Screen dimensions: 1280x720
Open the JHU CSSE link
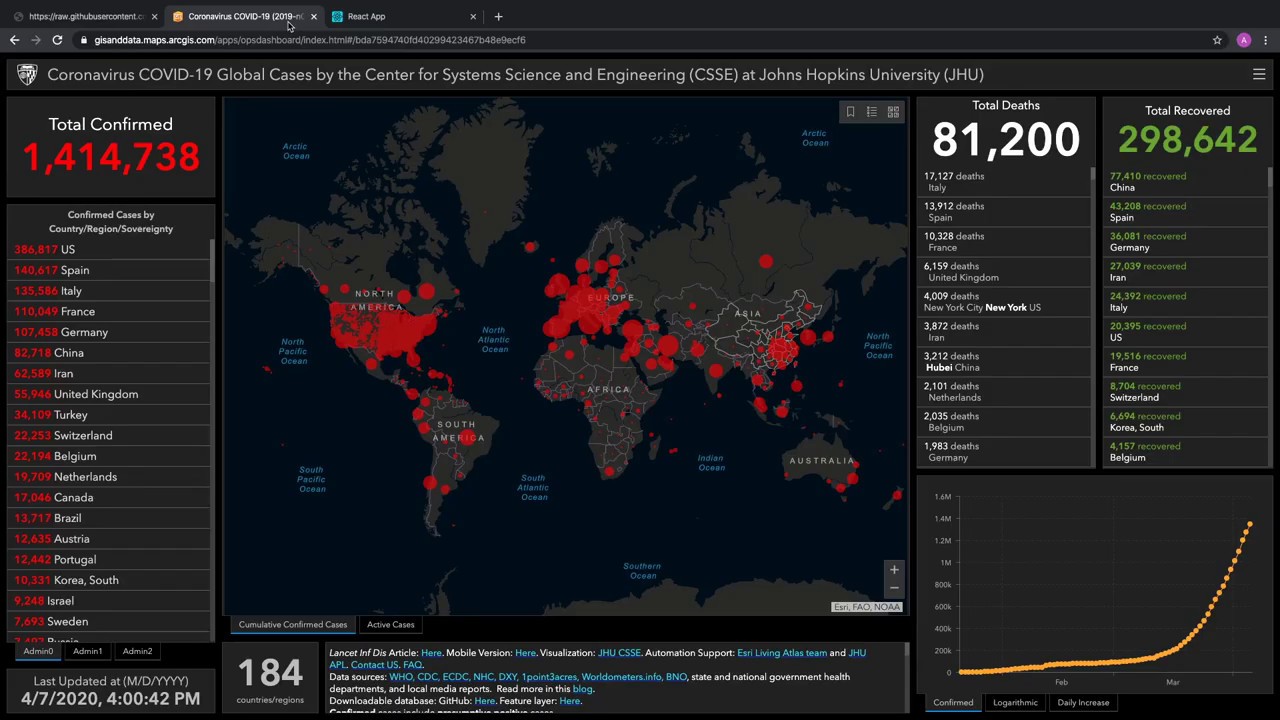(619, 653)
